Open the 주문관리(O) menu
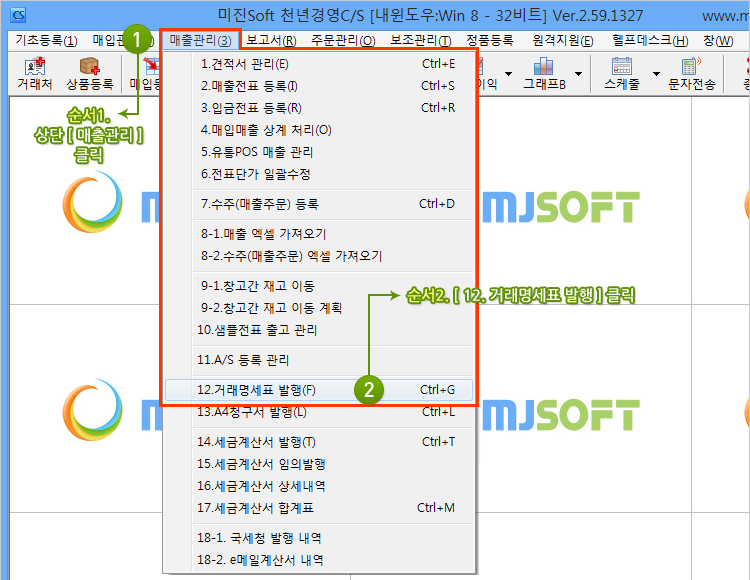The height and width of the screenshot is (580, 750). (x=343, y=40)
